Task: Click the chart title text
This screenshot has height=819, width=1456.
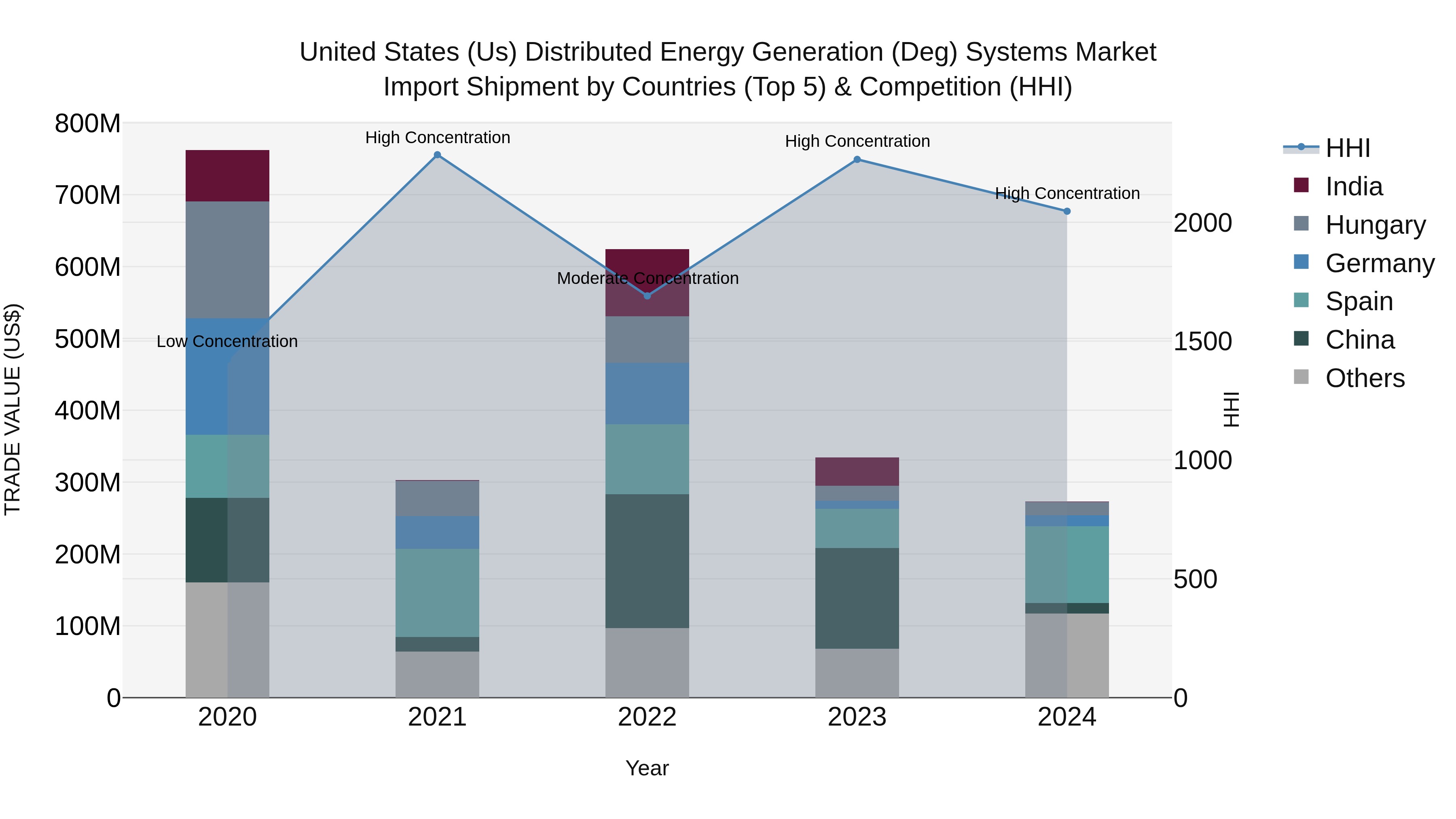Action: [x=728, y=69]
